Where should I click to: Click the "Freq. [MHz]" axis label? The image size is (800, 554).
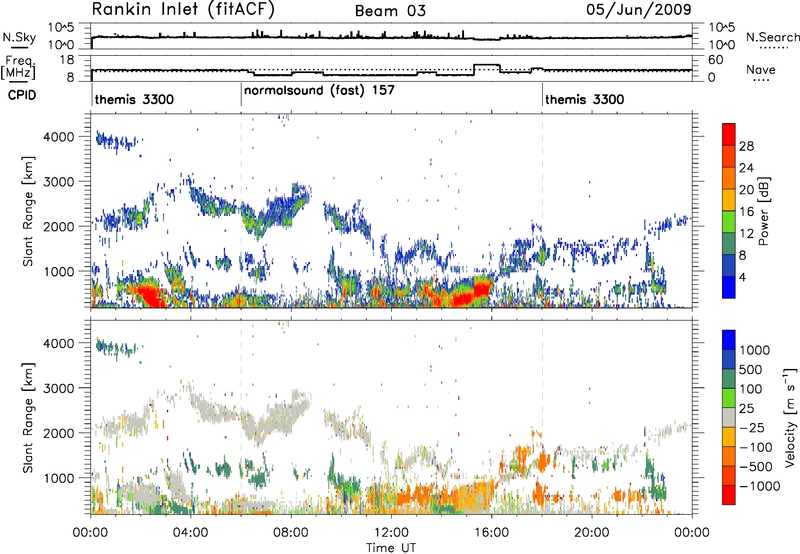click(18, 67)
